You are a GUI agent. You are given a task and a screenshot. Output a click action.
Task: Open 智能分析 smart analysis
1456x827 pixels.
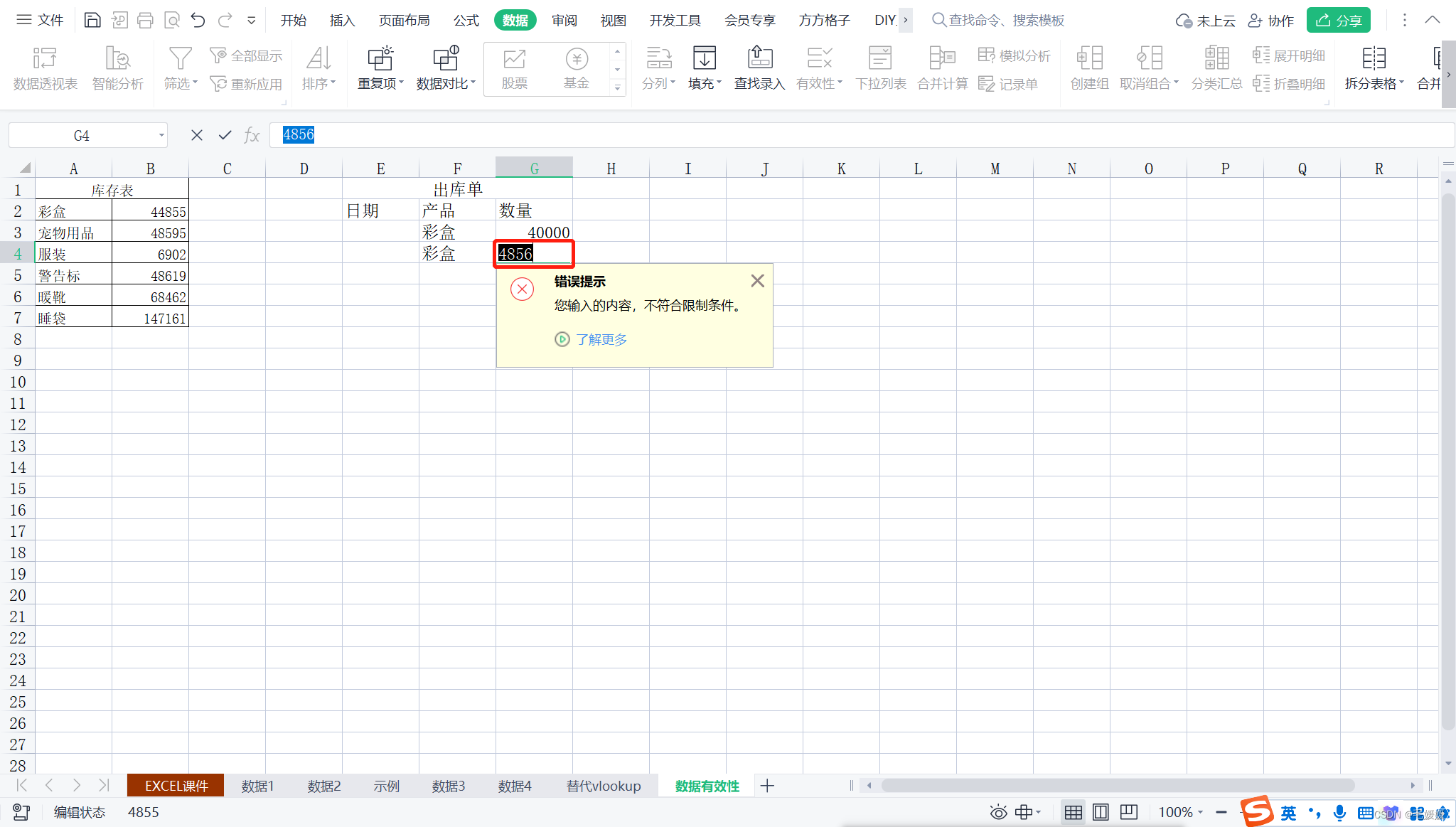click(118, 68)
